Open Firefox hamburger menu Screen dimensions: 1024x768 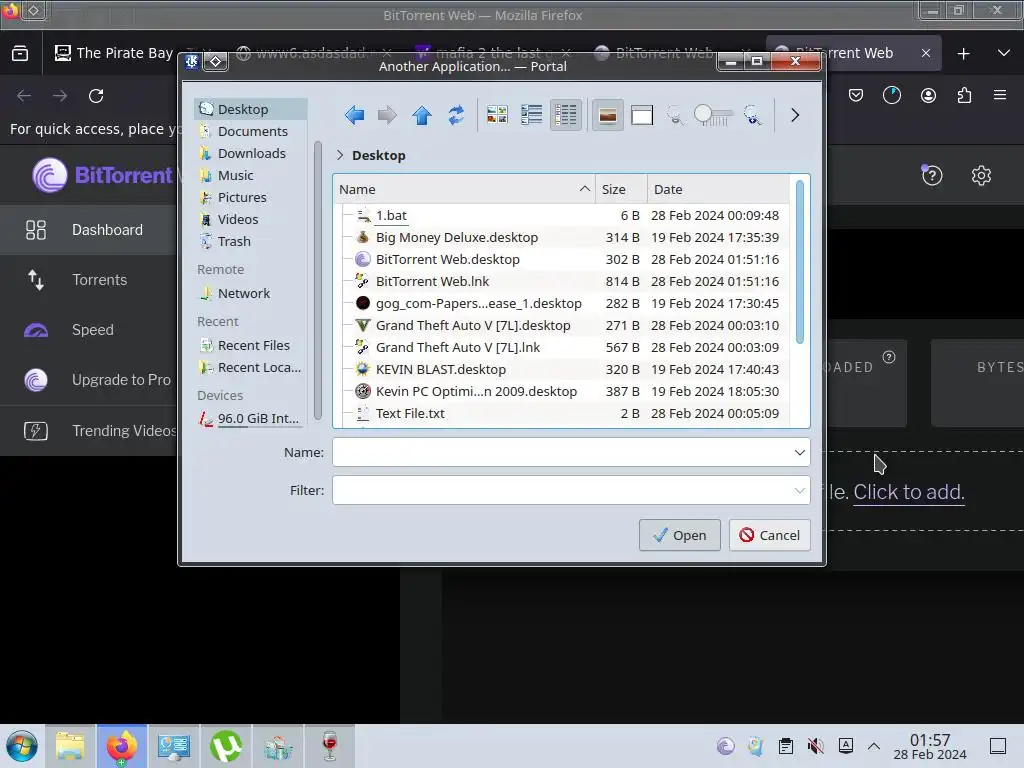tap(1000, 95)
